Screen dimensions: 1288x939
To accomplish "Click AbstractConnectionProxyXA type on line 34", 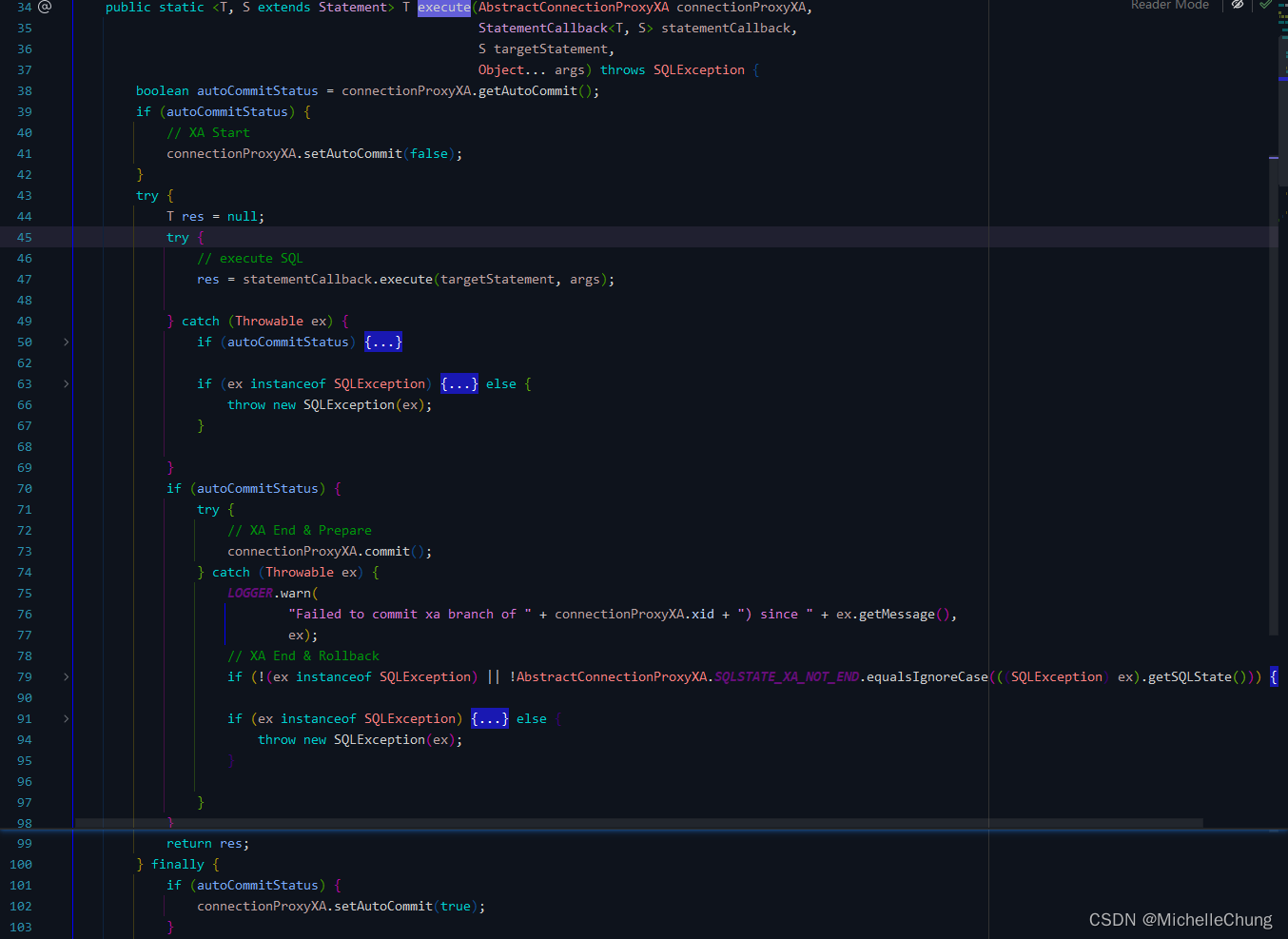I will point(574,7).
